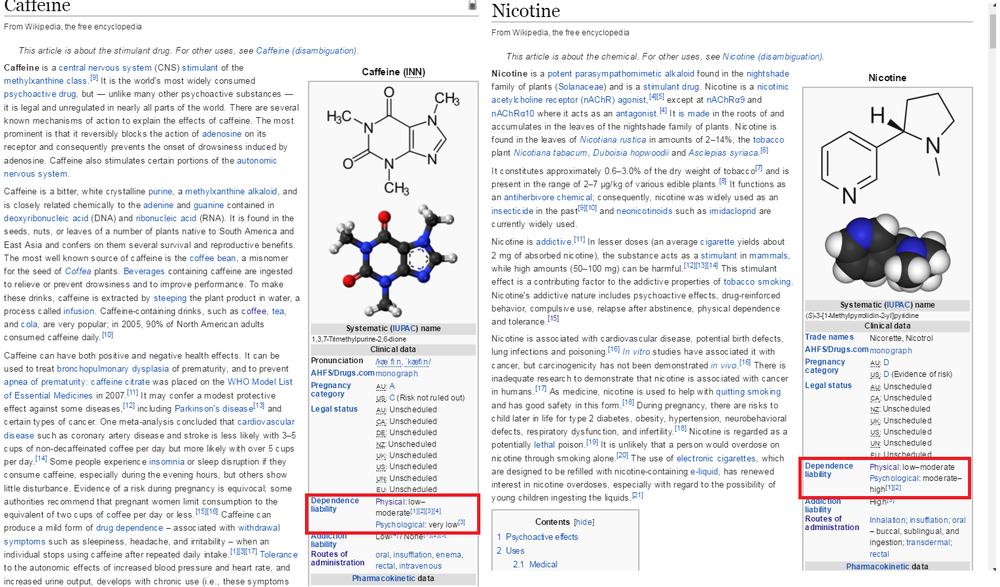Open the ribonucleic acid link
1000x587 pixels.
tap(166, 218)
